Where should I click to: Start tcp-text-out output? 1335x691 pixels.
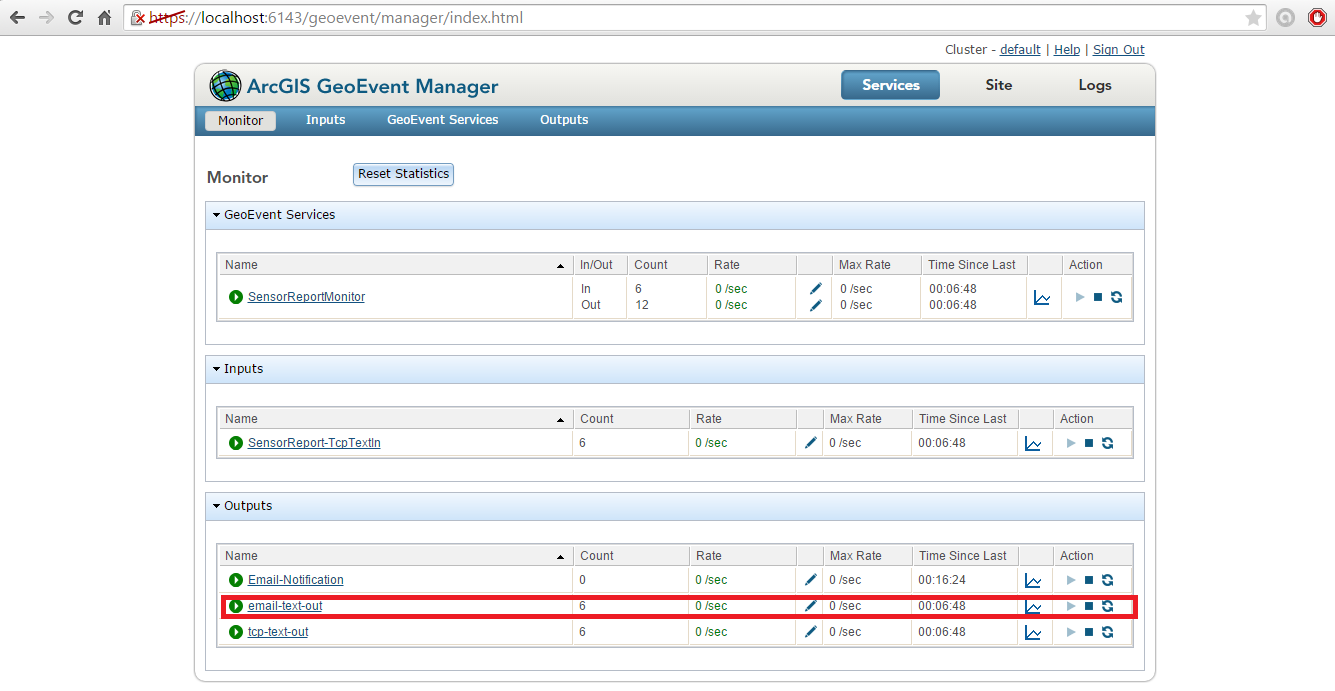[x=1071, y=632]
